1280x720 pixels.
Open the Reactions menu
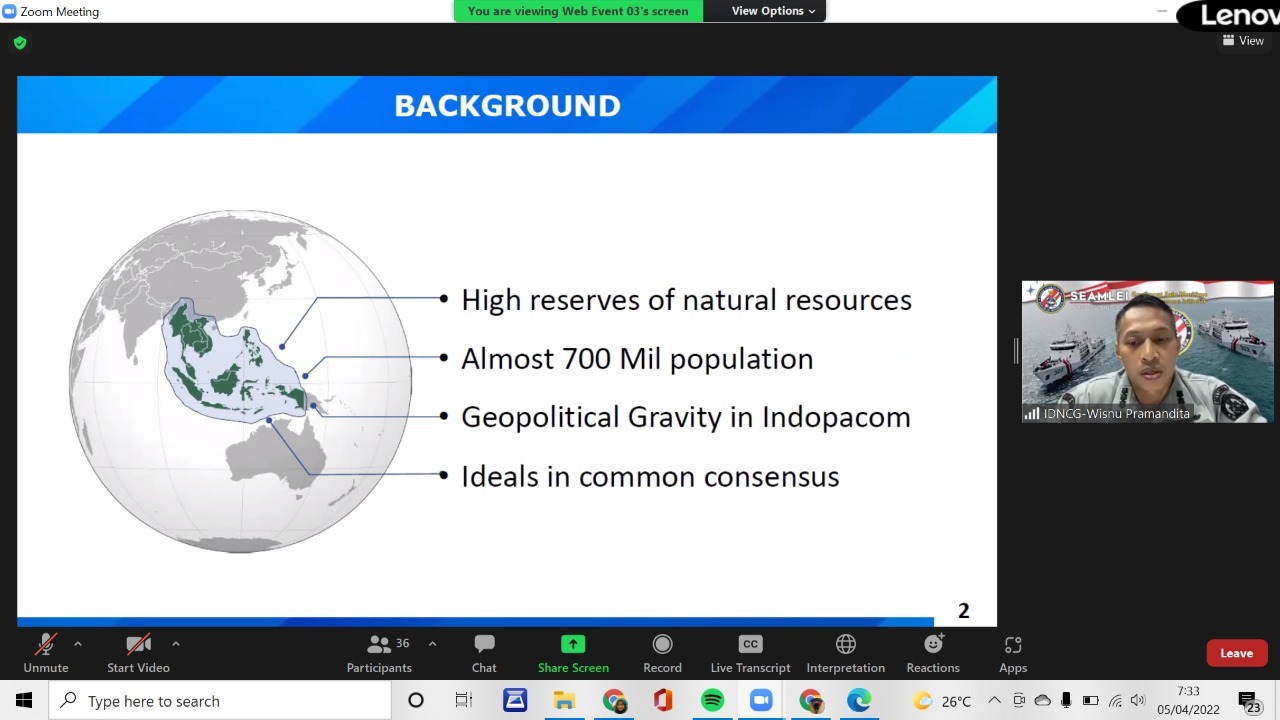[933, 654]
